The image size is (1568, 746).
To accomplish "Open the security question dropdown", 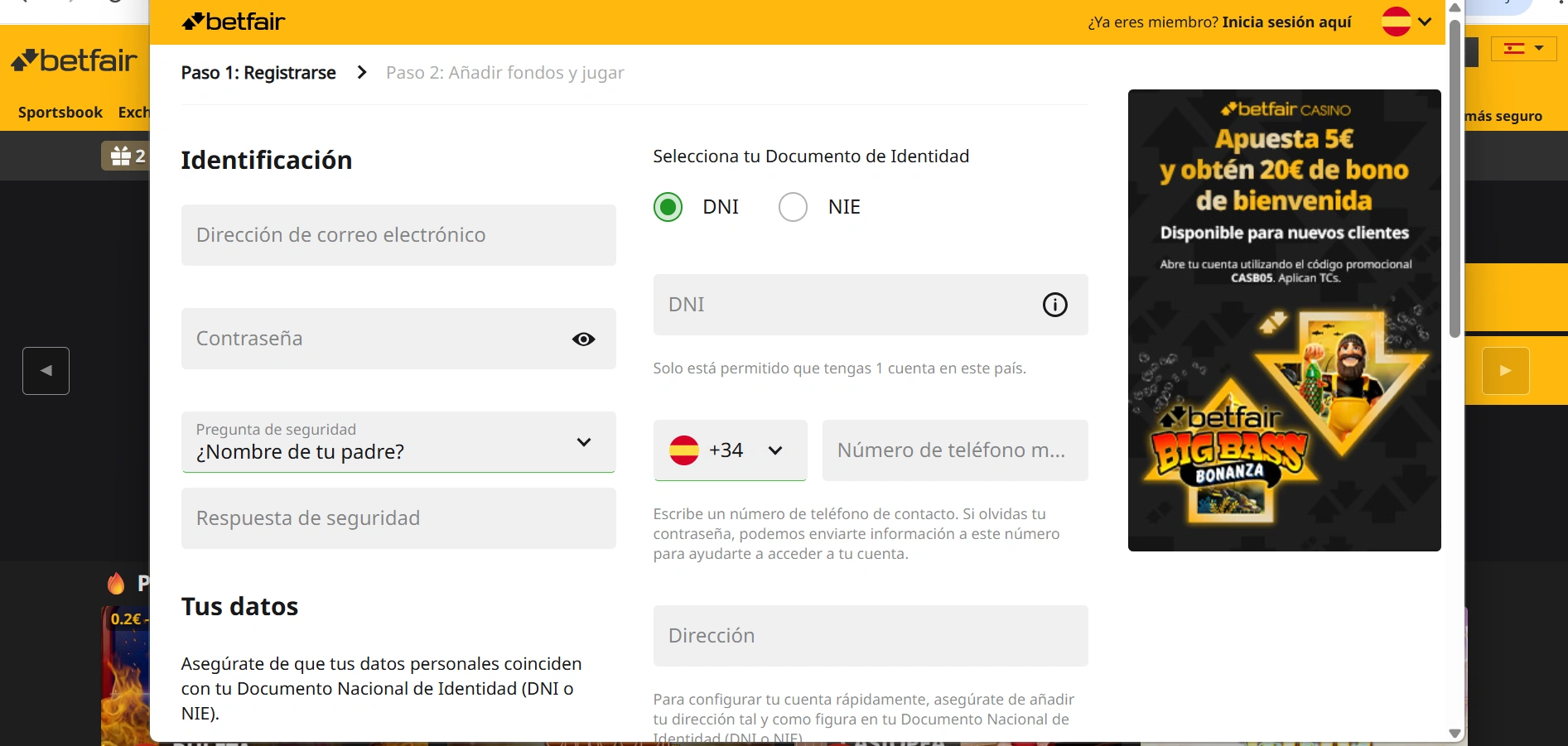I will (x=584, y=443).
